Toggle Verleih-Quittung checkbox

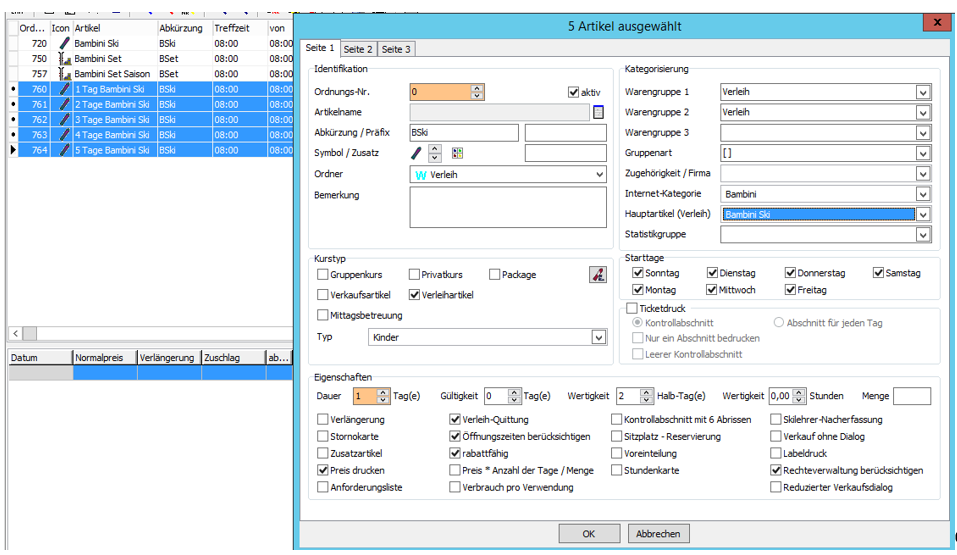(455, 419)
